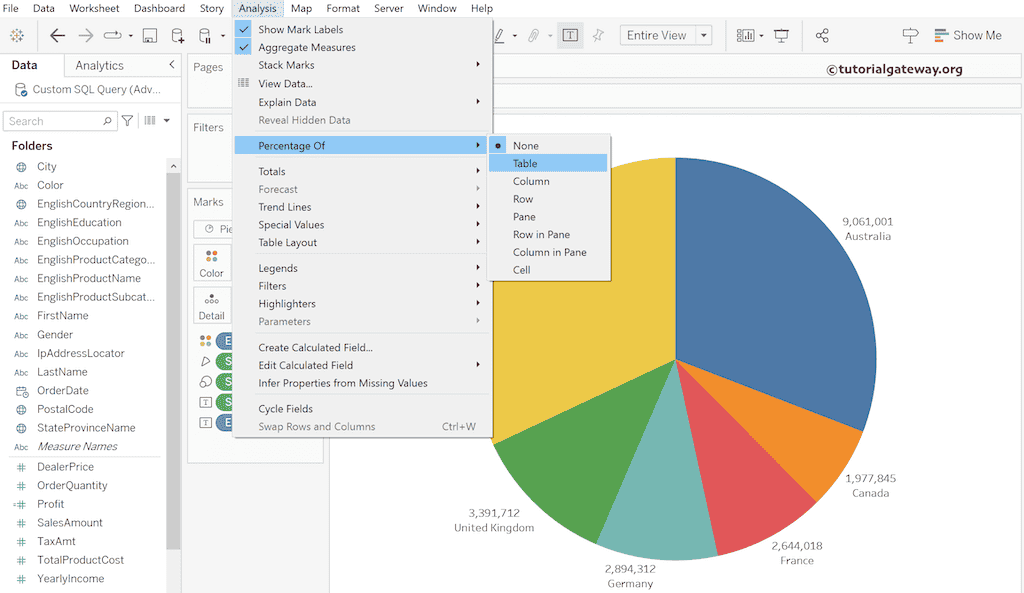Click the Share workbook icon
1024x593 pixels.
(823, 35)
